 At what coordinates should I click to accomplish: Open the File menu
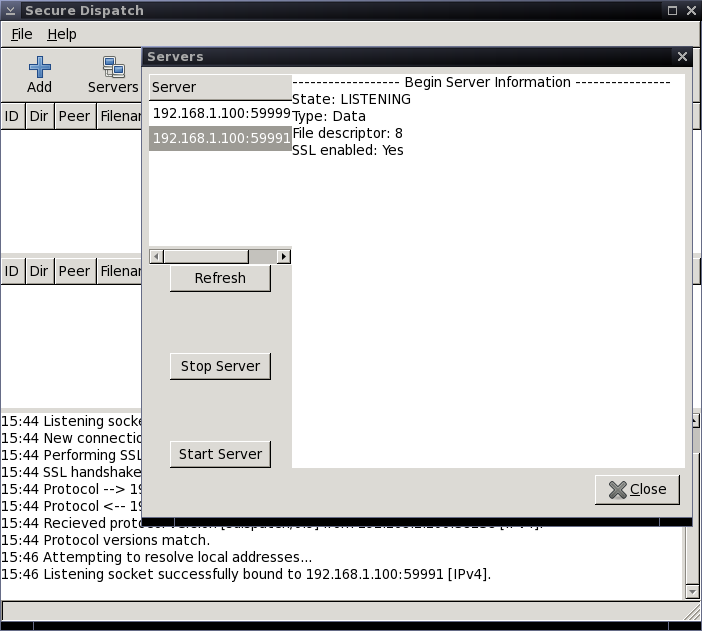coord(21,34)
